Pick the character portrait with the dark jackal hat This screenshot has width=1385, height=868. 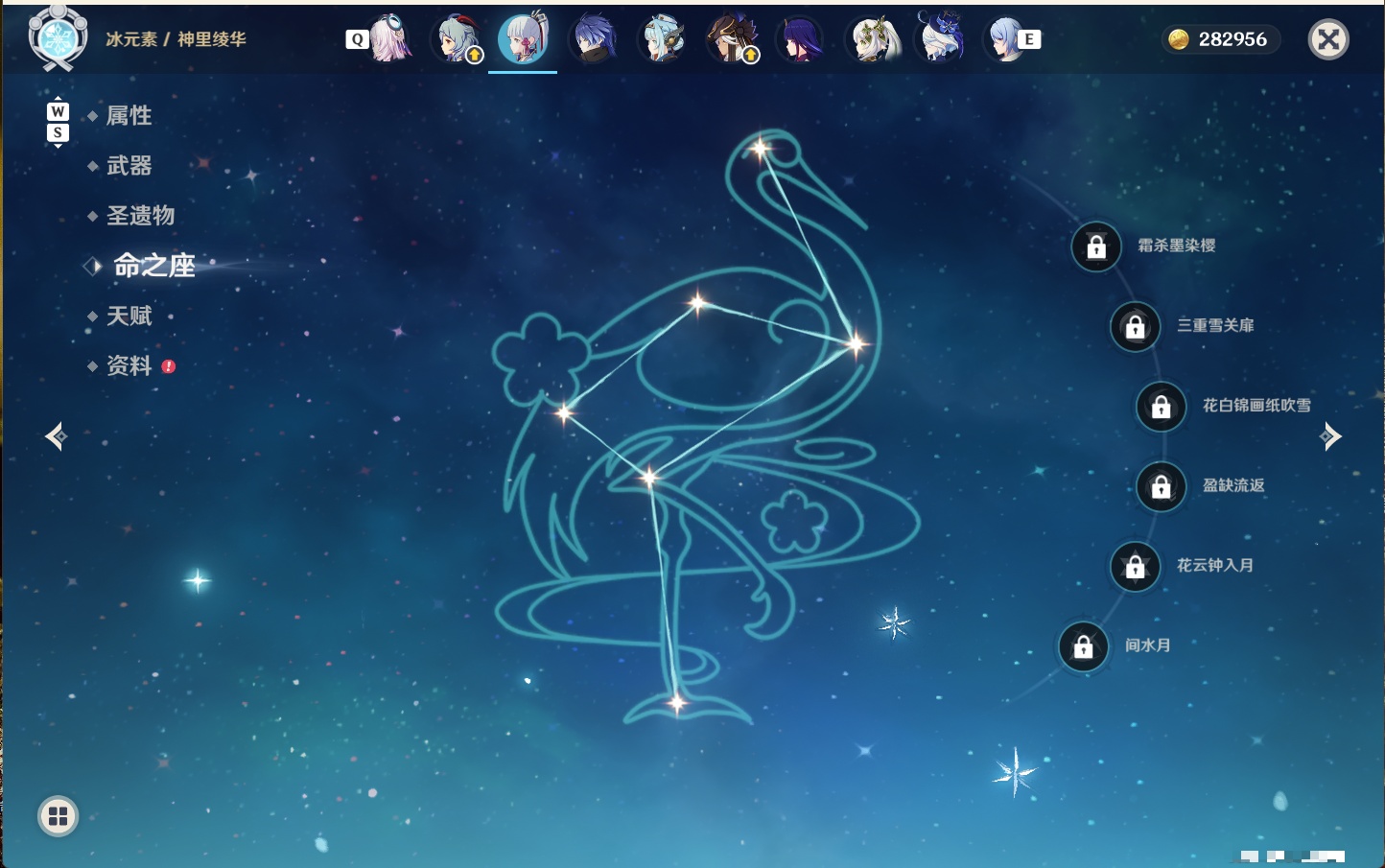coord(733,39)
